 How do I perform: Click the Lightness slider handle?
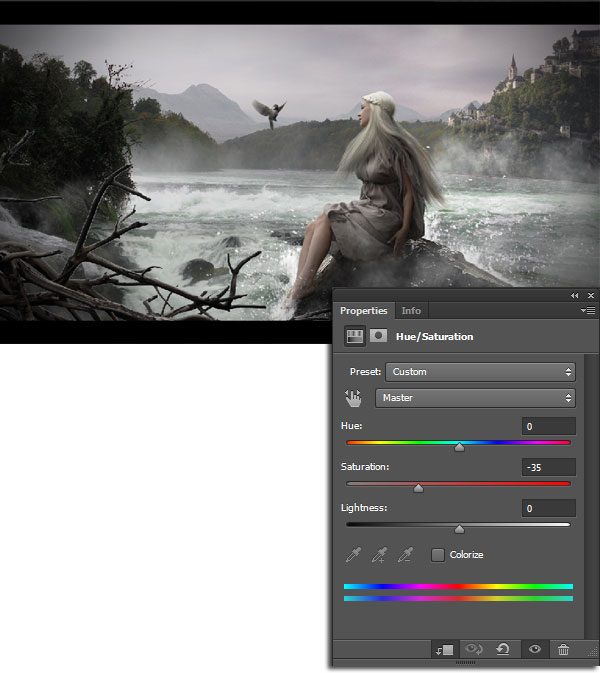(459, 529)
